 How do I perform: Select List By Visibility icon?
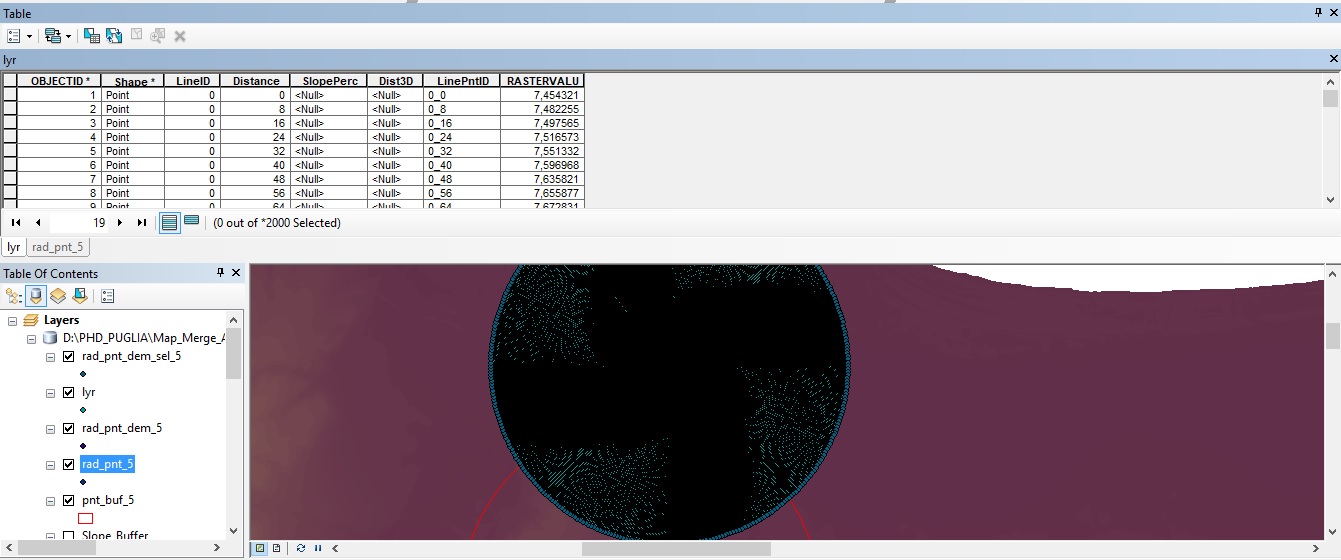point(58,296)
